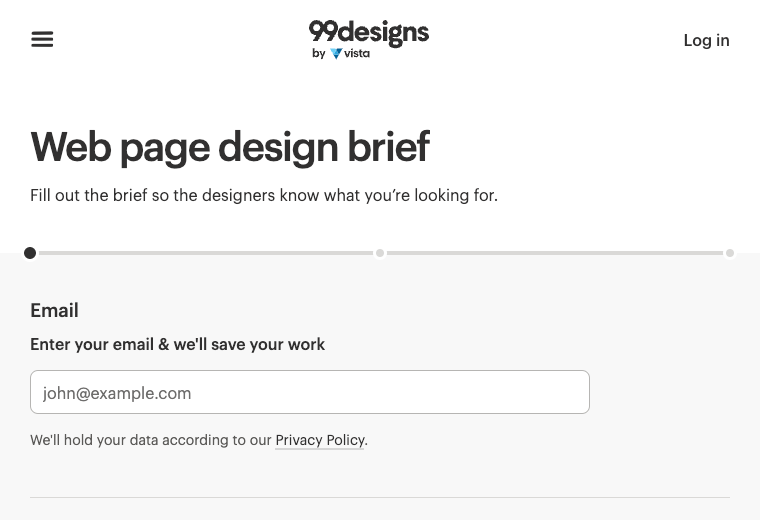Click the Email section label

pyautogui.click(x=54, y=310)
